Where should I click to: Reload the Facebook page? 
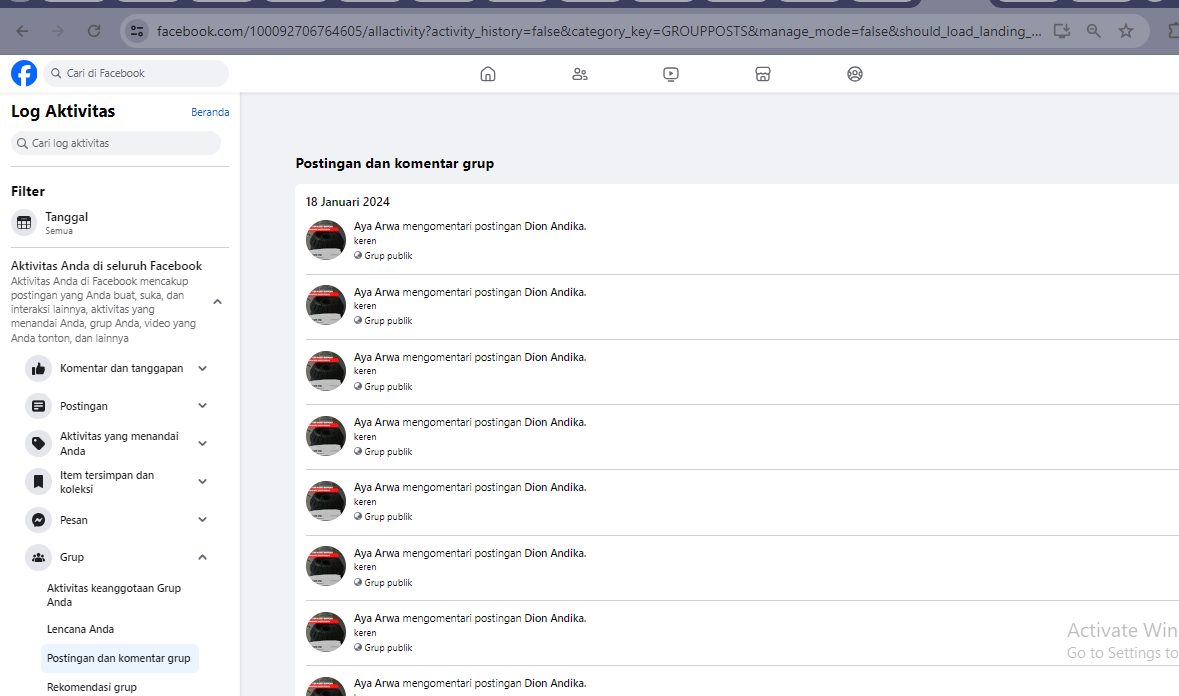94,31
